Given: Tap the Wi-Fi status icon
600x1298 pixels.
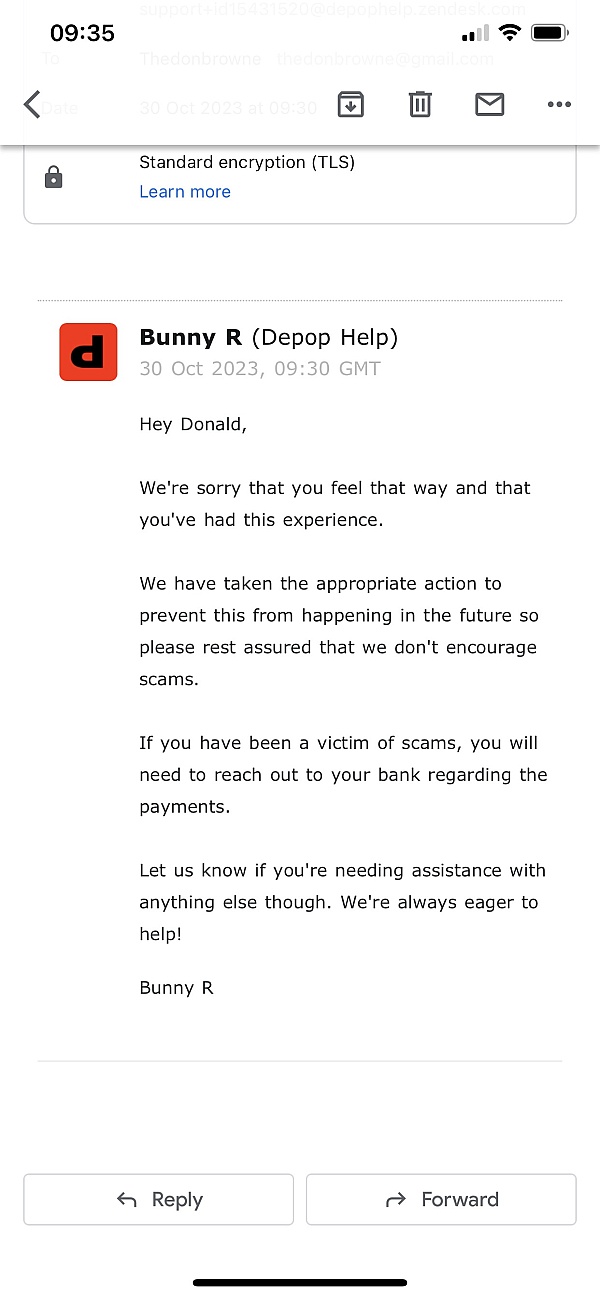Looking at the screenshot, I should 511,33.
